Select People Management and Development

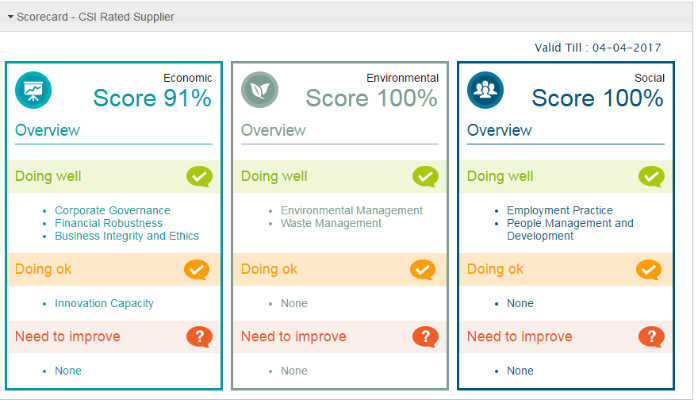pos(570,230)
